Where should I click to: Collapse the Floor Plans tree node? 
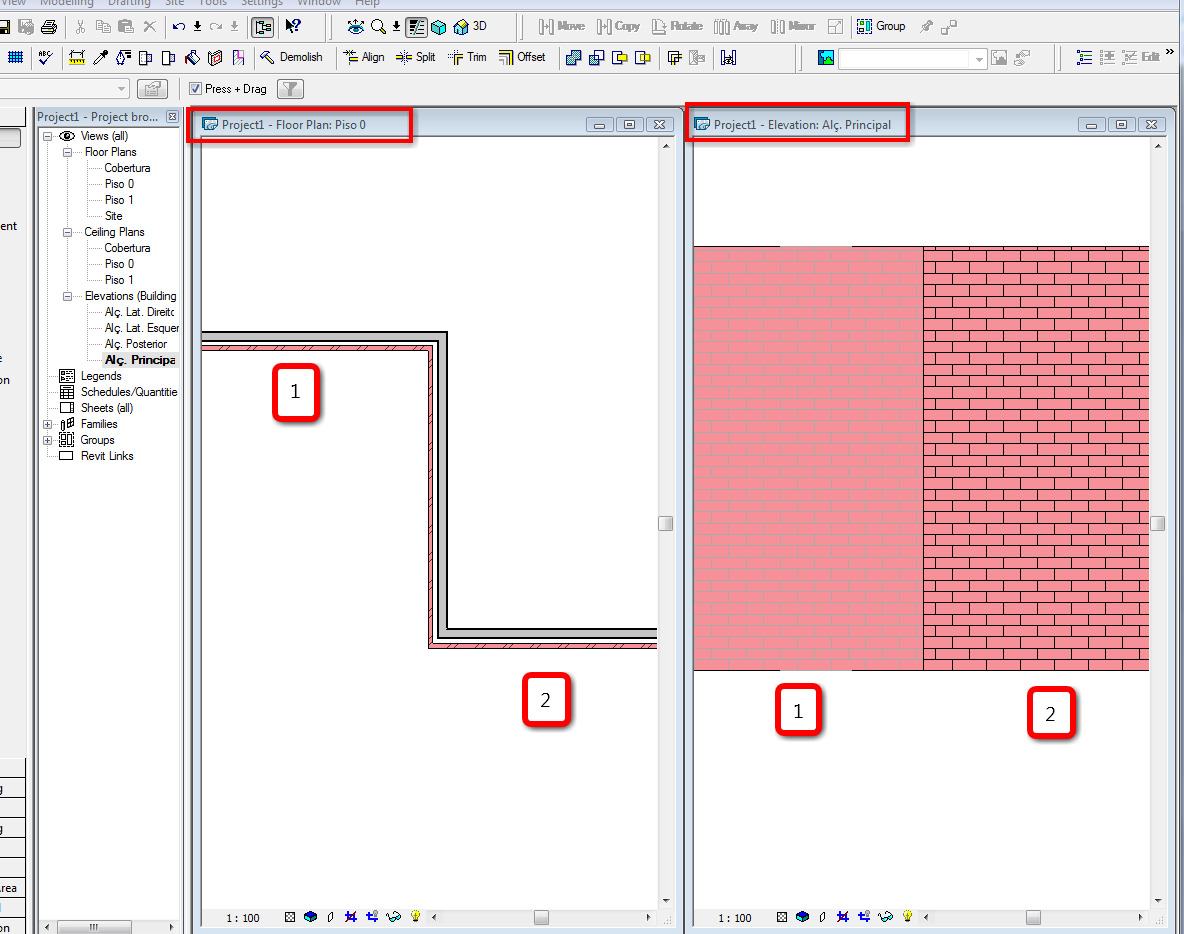pyautogui.click(x=67, y=152)
